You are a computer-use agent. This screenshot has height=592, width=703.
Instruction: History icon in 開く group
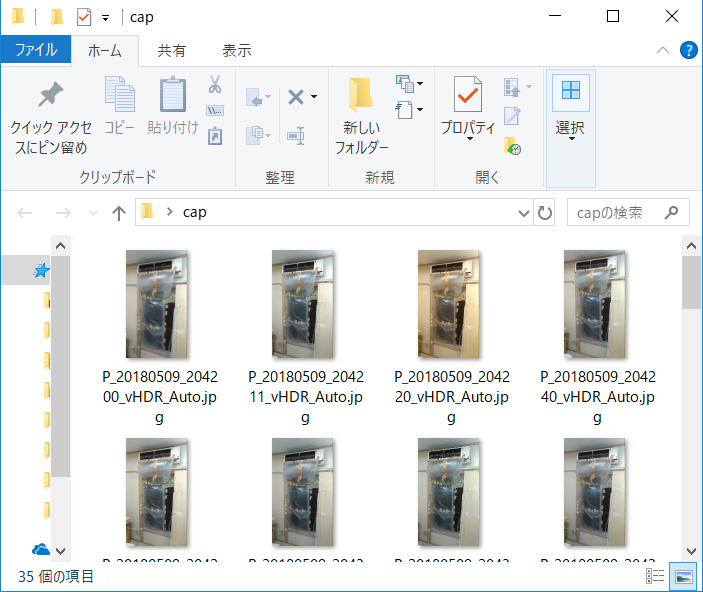coord(512,146)
